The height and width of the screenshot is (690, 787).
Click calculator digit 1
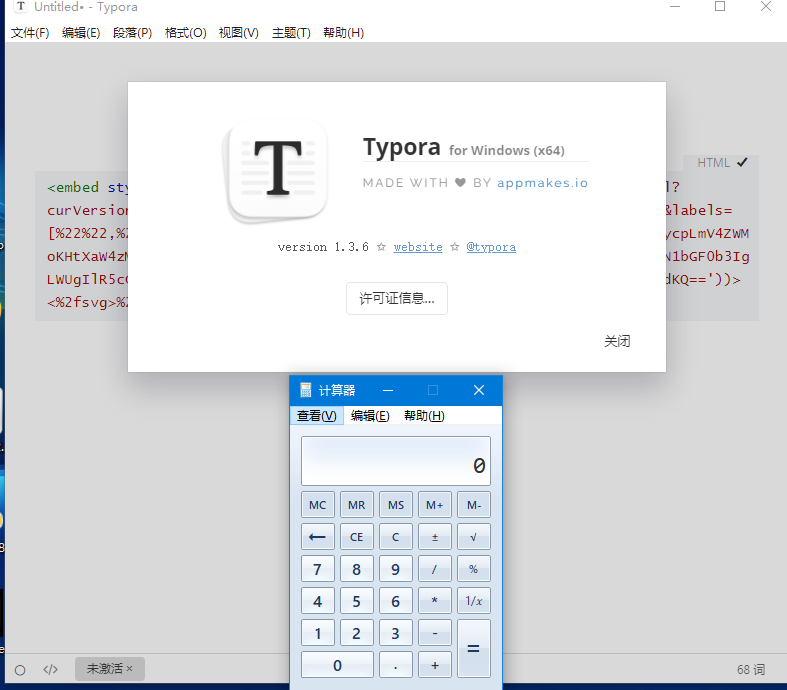318,633
